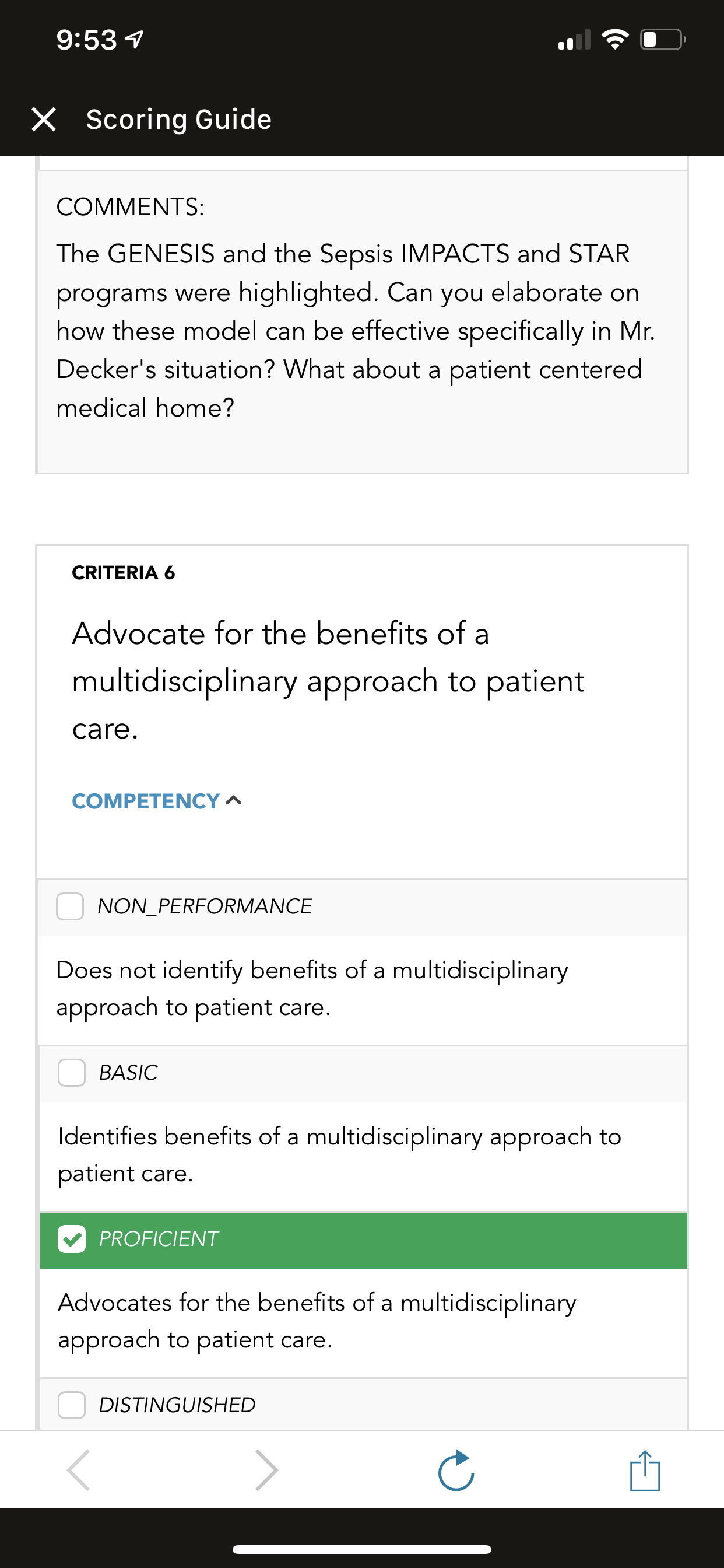The width and height of the screenshot is (724, 1568).
Task: Tap the home indicator bar
Action: pyautogui.click(x=362, y=1549)
